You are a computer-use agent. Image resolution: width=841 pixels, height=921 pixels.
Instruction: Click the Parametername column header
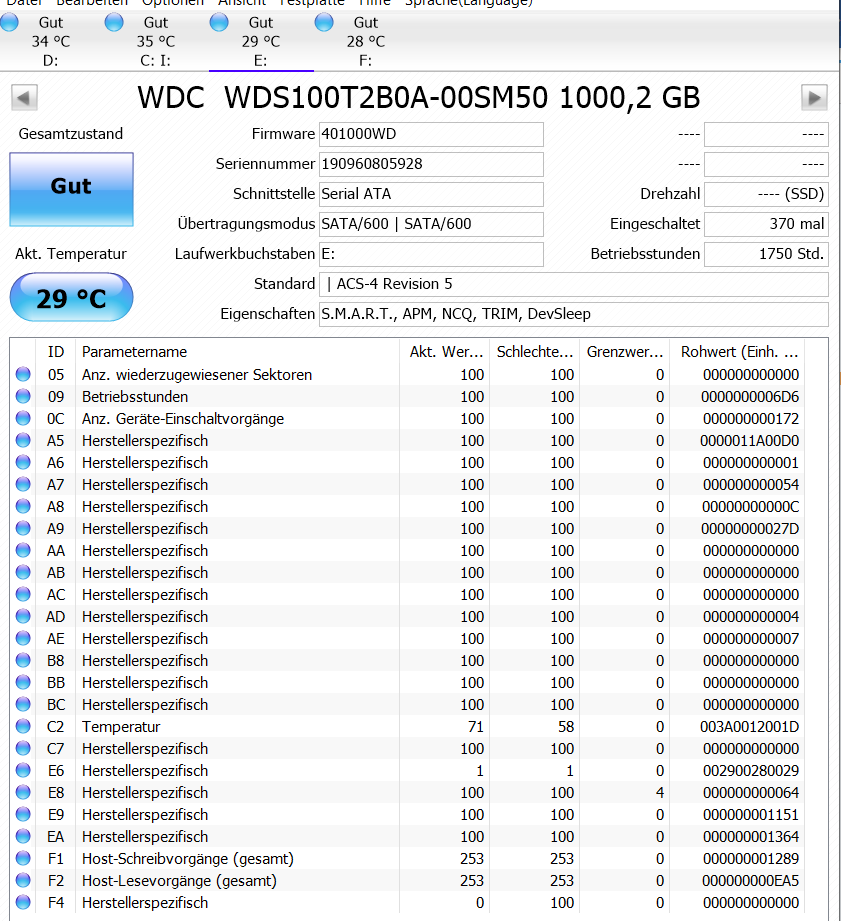click(237, 352)
